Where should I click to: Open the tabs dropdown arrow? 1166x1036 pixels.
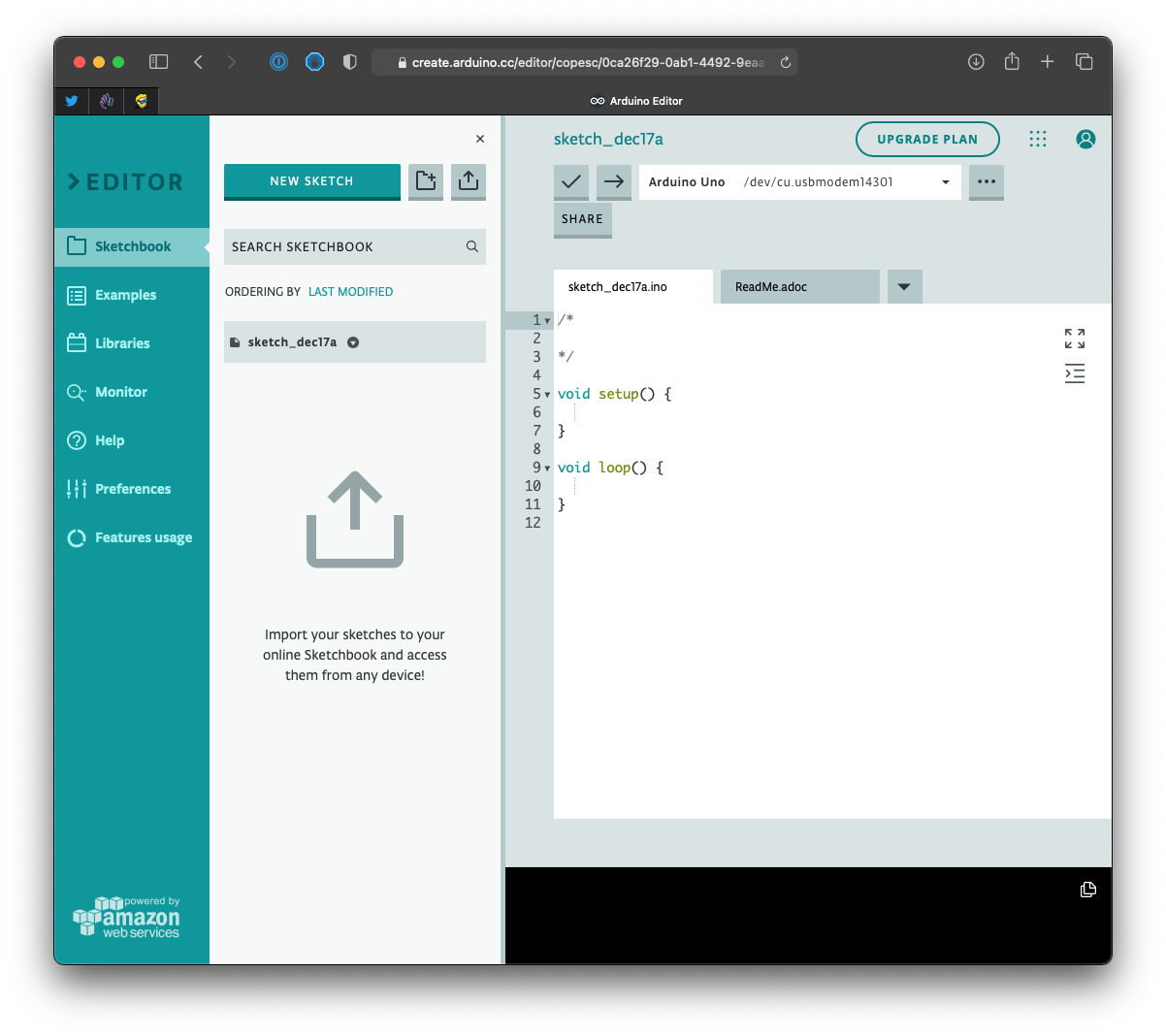coord(904,287)
